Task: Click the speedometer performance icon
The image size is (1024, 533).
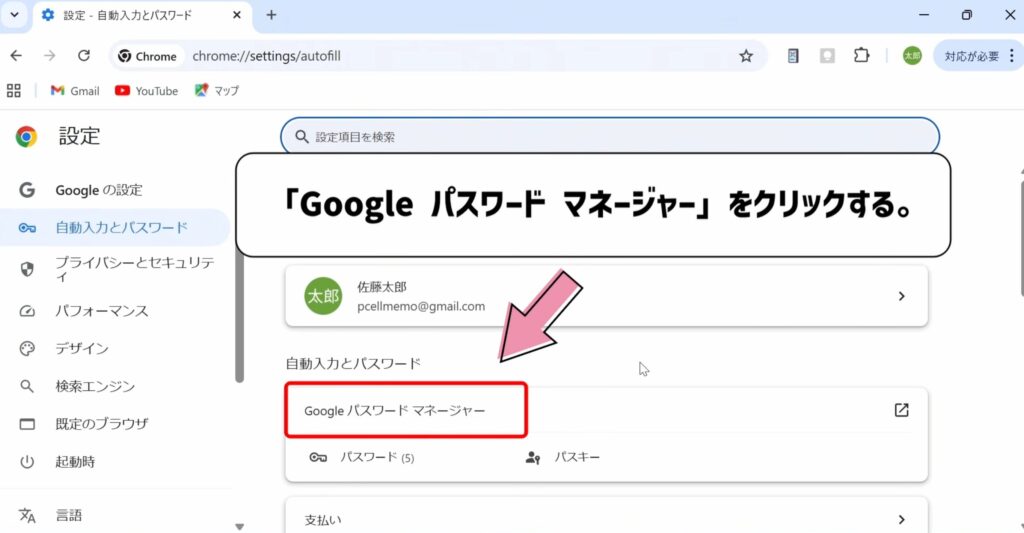Action: coord(27,311)
